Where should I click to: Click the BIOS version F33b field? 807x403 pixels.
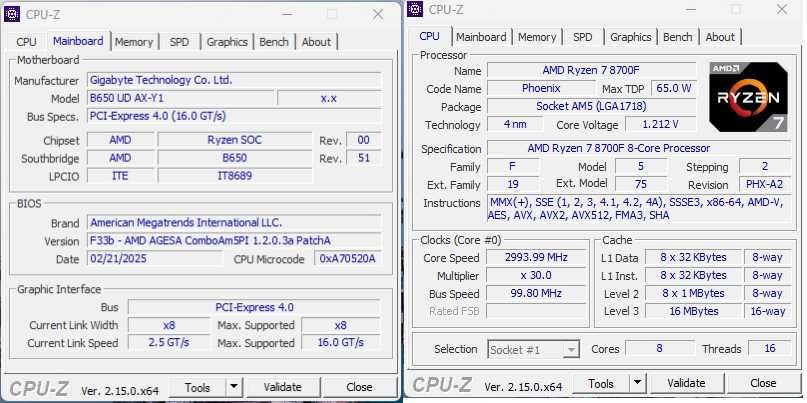[234, 241]
